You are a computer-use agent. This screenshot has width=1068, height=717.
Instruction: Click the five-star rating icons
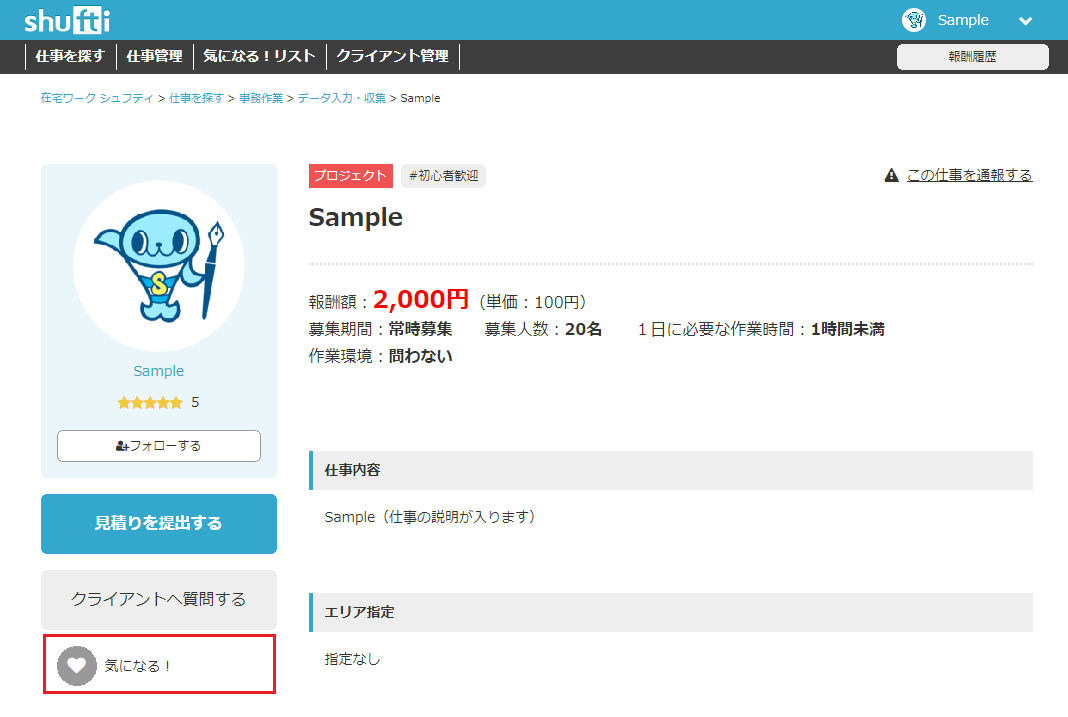pos(150,402)
